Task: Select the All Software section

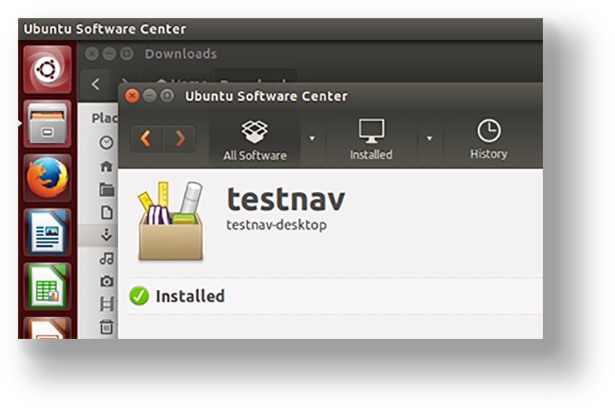Action: 255,140
